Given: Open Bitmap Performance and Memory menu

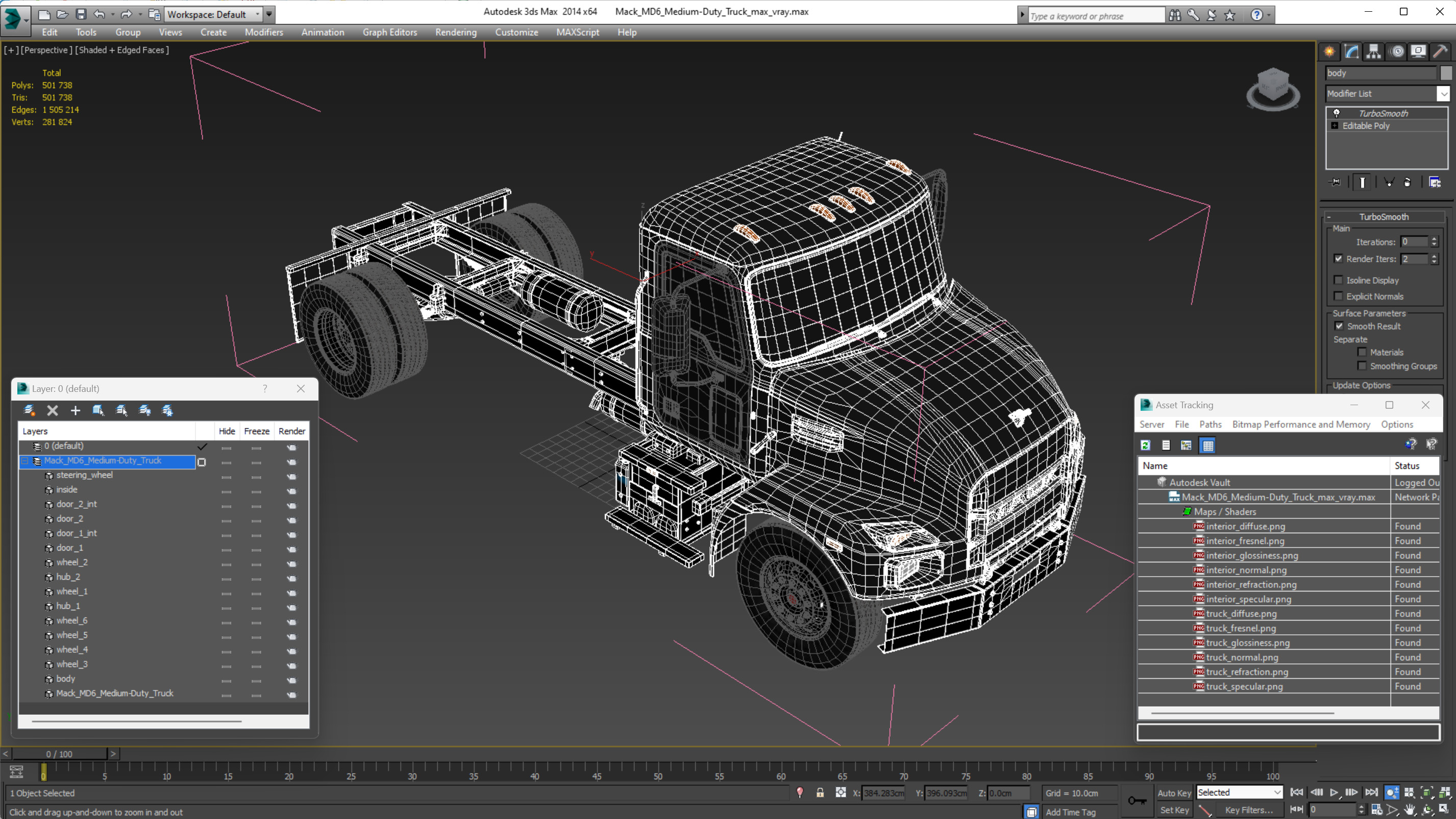Looking at the screenshot, I should pyautogui.click(x=1301, y=425).
